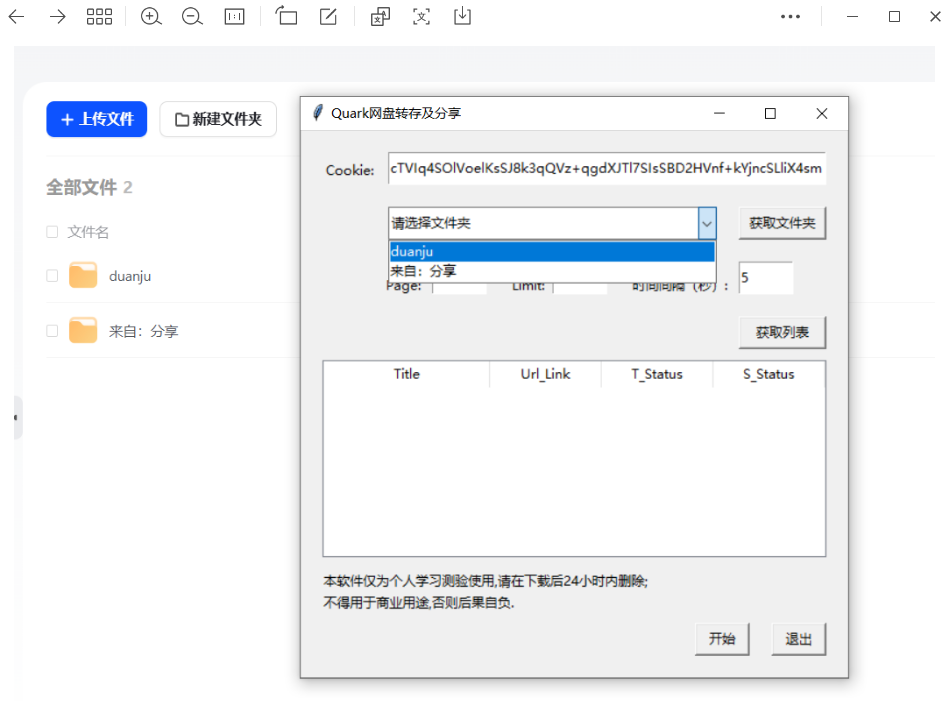Collapse the left sidebar handle
Screen dimensions: 947x701
18,417
